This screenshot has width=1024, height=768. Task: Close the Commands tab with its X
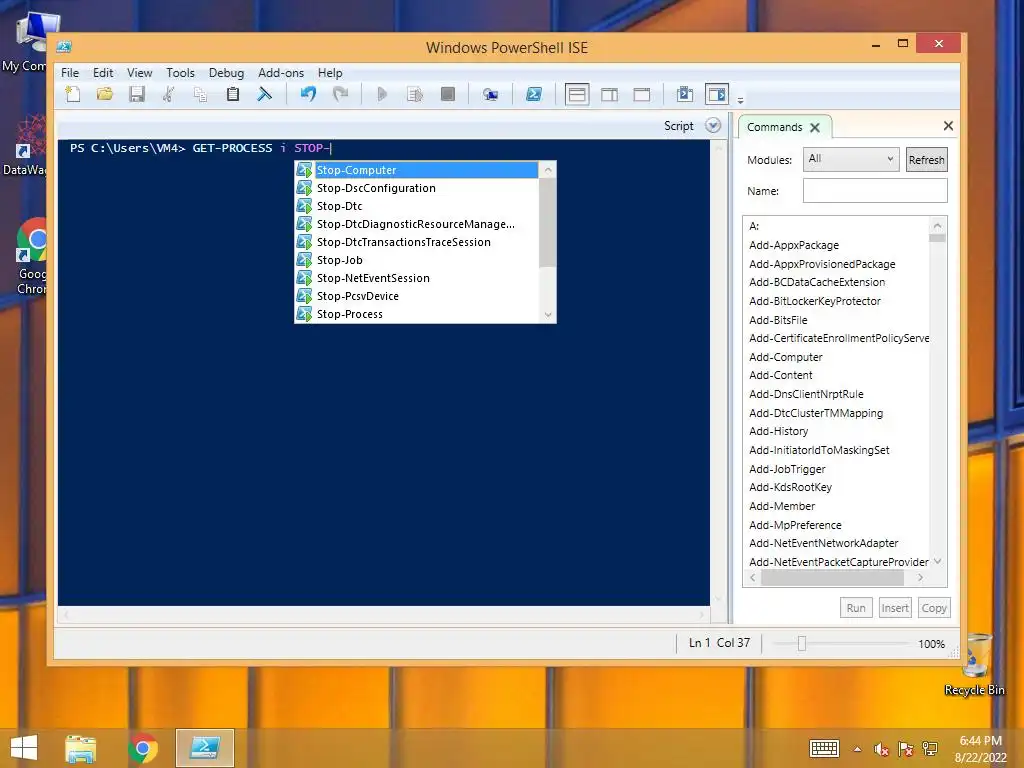[815, 127]
